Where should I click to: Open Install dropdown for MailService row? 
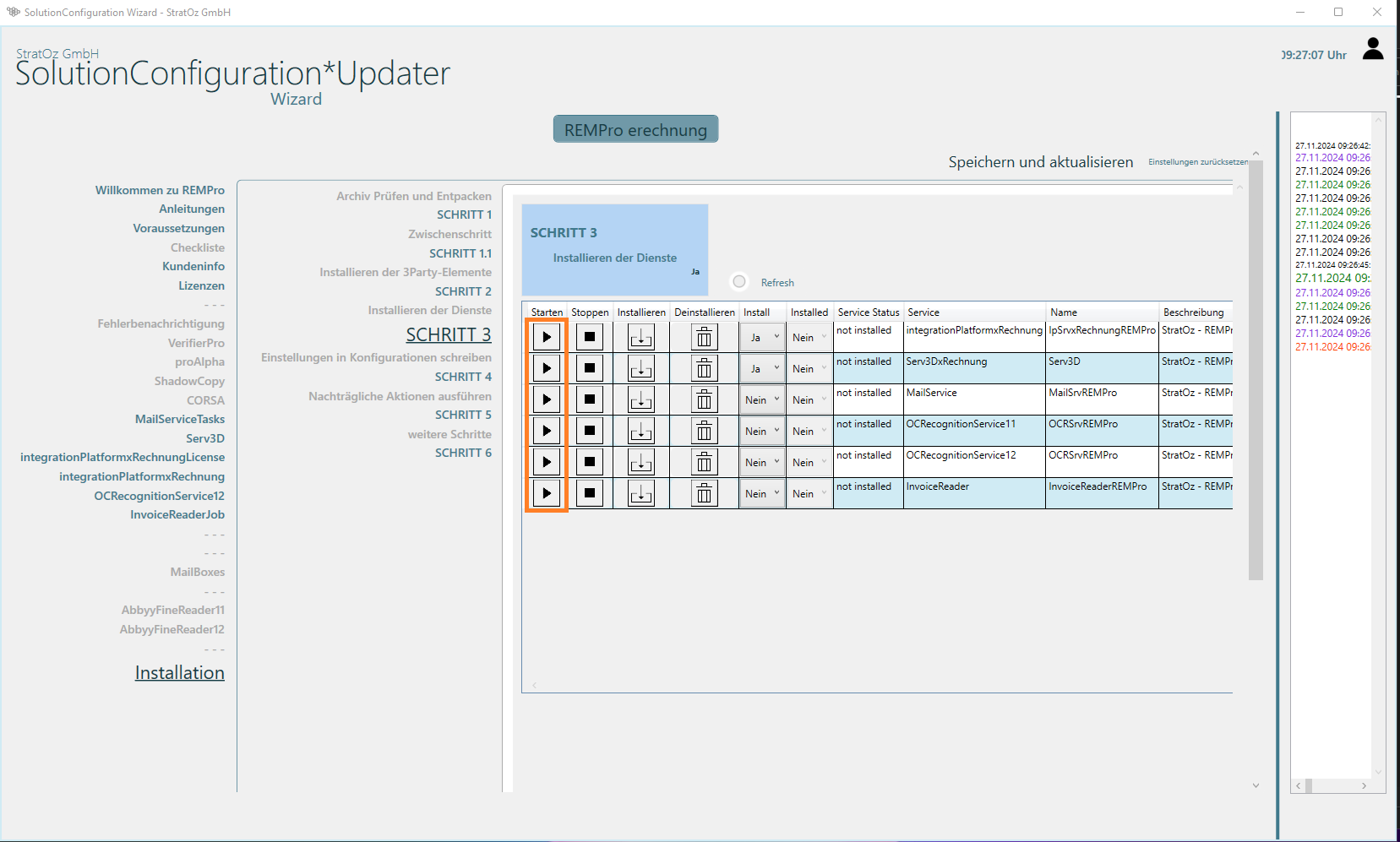762,399
